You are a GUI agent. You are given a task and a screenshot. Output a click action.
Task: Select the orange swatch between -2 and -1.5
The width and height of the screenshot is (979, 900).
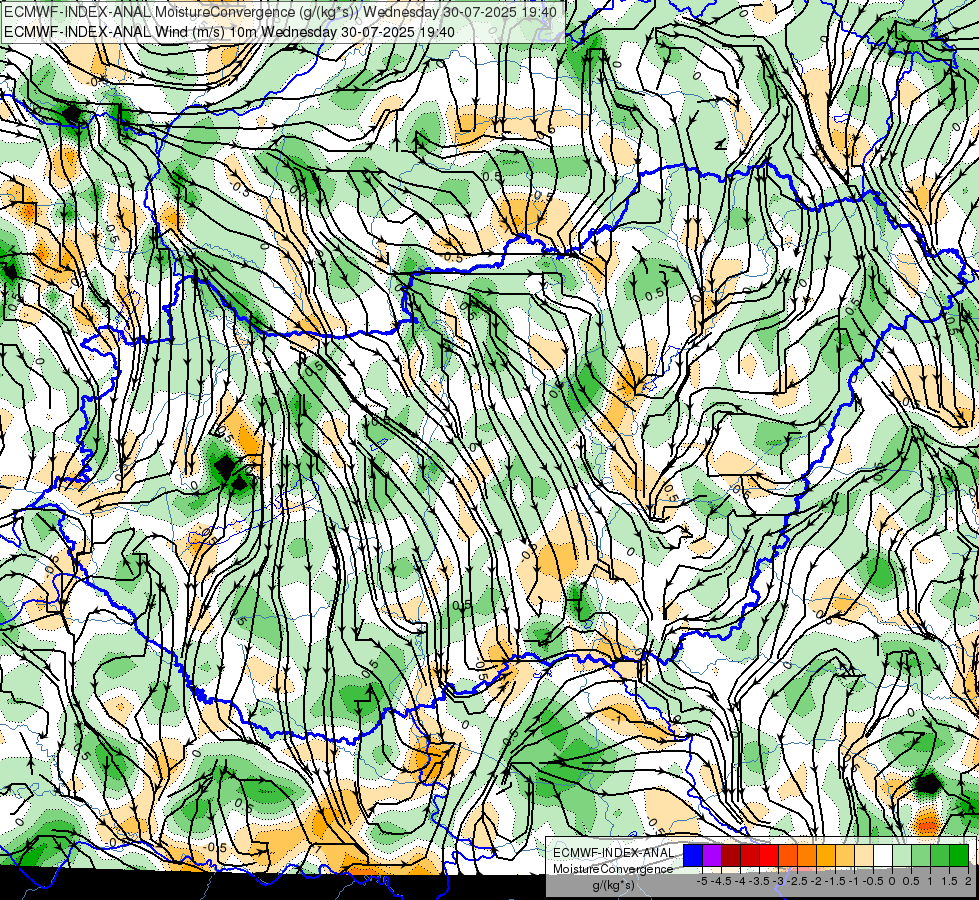pyautogui.click(x=807, y=856)
